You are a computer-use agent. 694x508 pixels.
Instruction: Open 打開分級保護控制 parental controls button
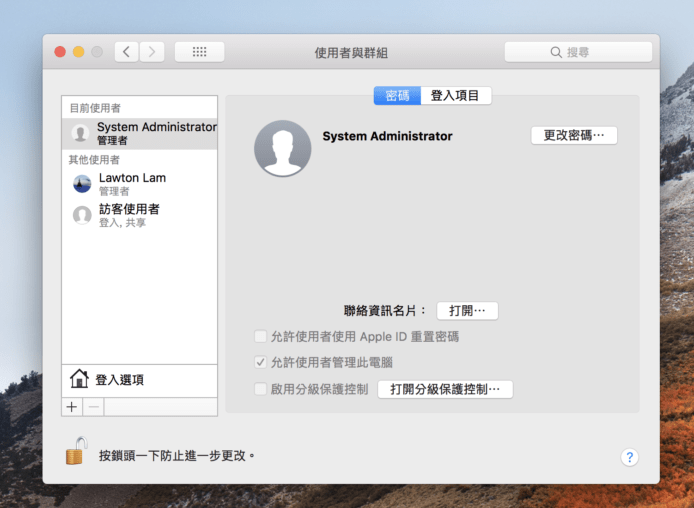445,389
